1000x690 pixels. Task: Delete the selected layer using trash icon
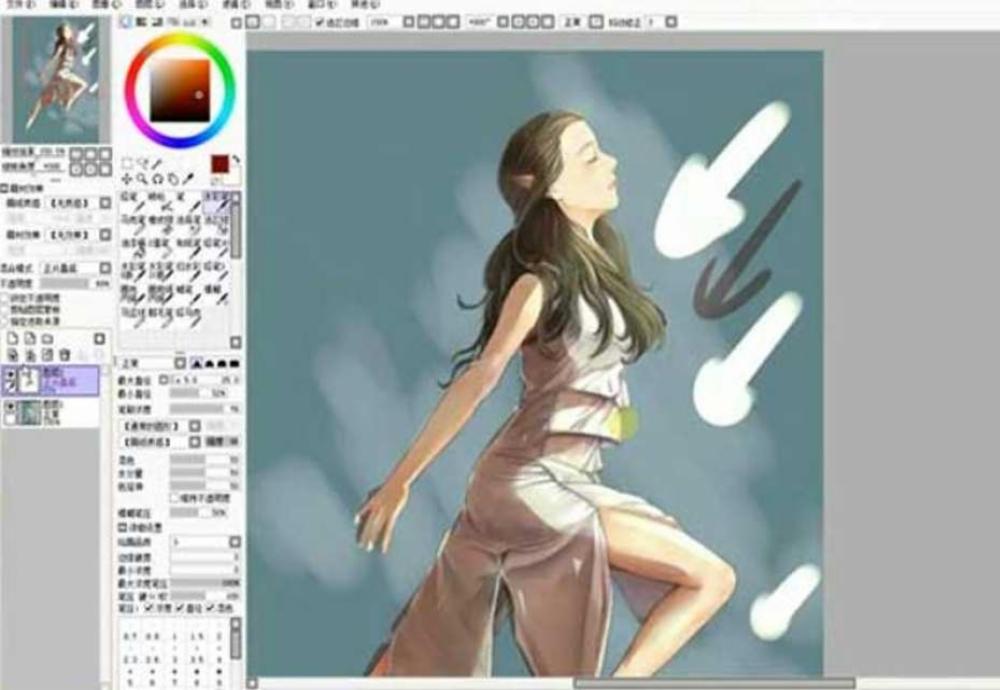(x=65, y=354)
